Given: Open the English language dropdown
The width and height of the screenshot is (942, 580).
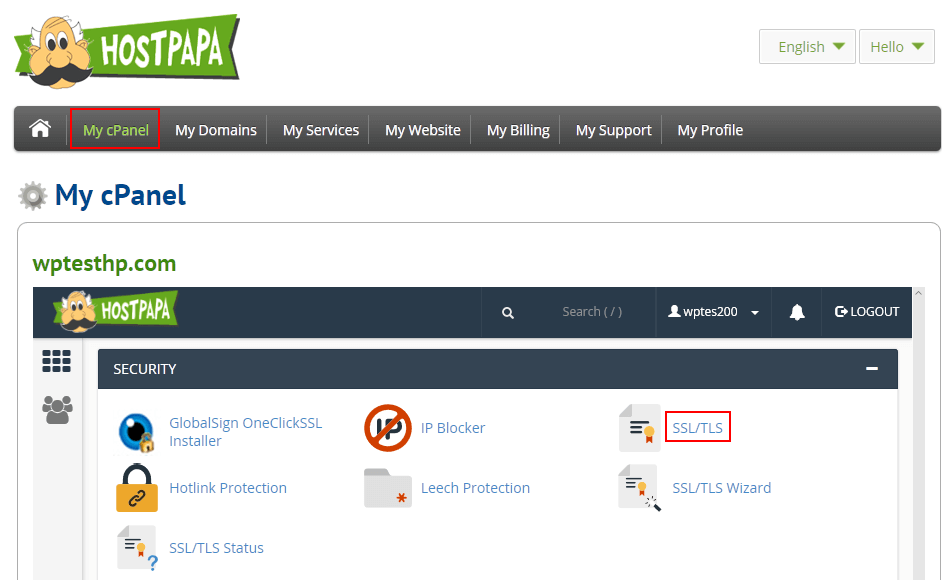Looking at the screenshot, I should [807, 46].
